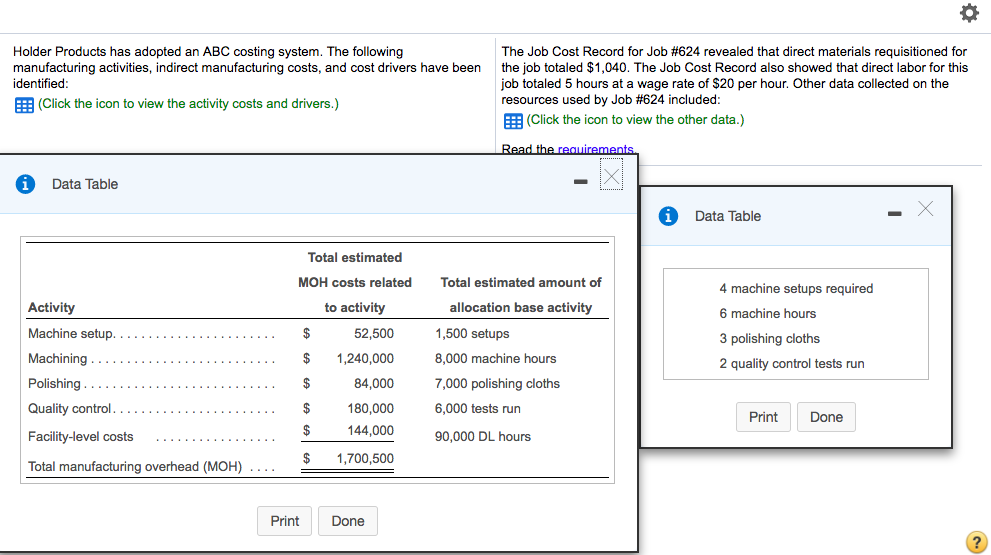Click '3 polishing cloths' line
991x555 pixels.
(x=769, y=339)
